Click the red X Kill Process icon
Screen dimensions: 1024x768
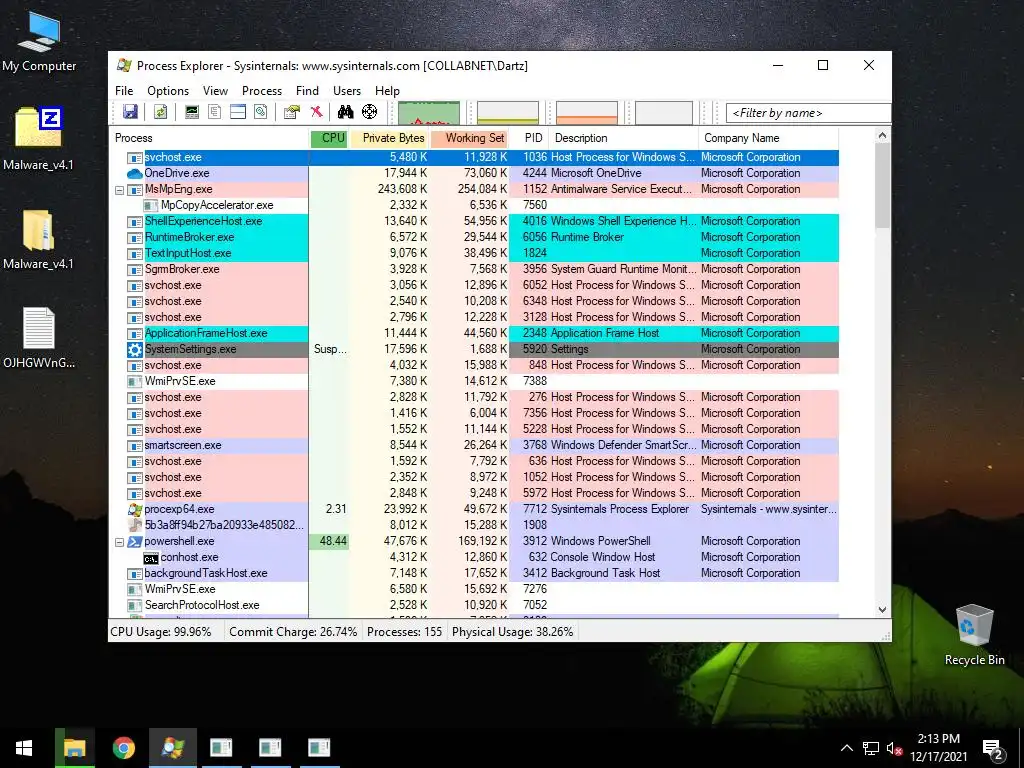click(x=317, y=112)
